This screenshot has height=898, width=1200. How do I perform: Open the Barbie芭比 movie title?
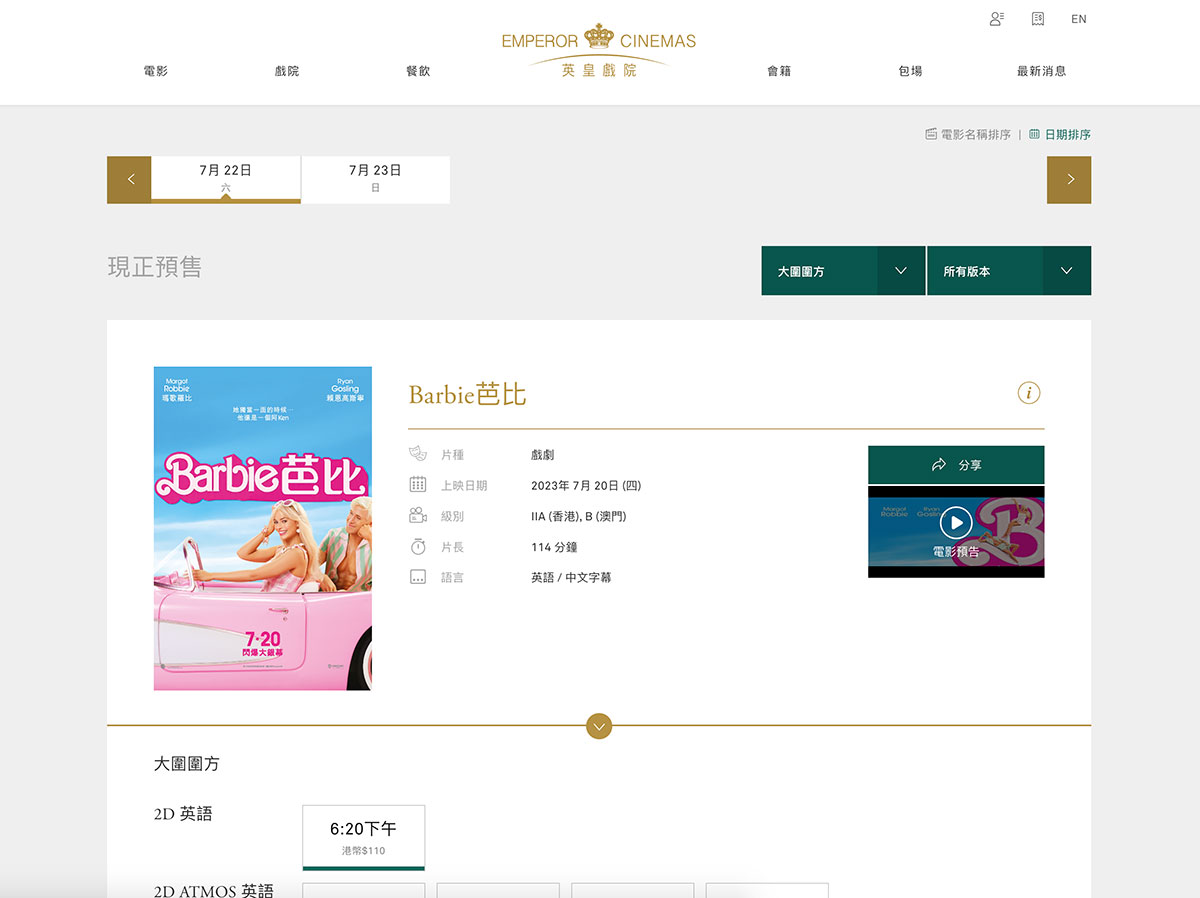coord(467,394)
